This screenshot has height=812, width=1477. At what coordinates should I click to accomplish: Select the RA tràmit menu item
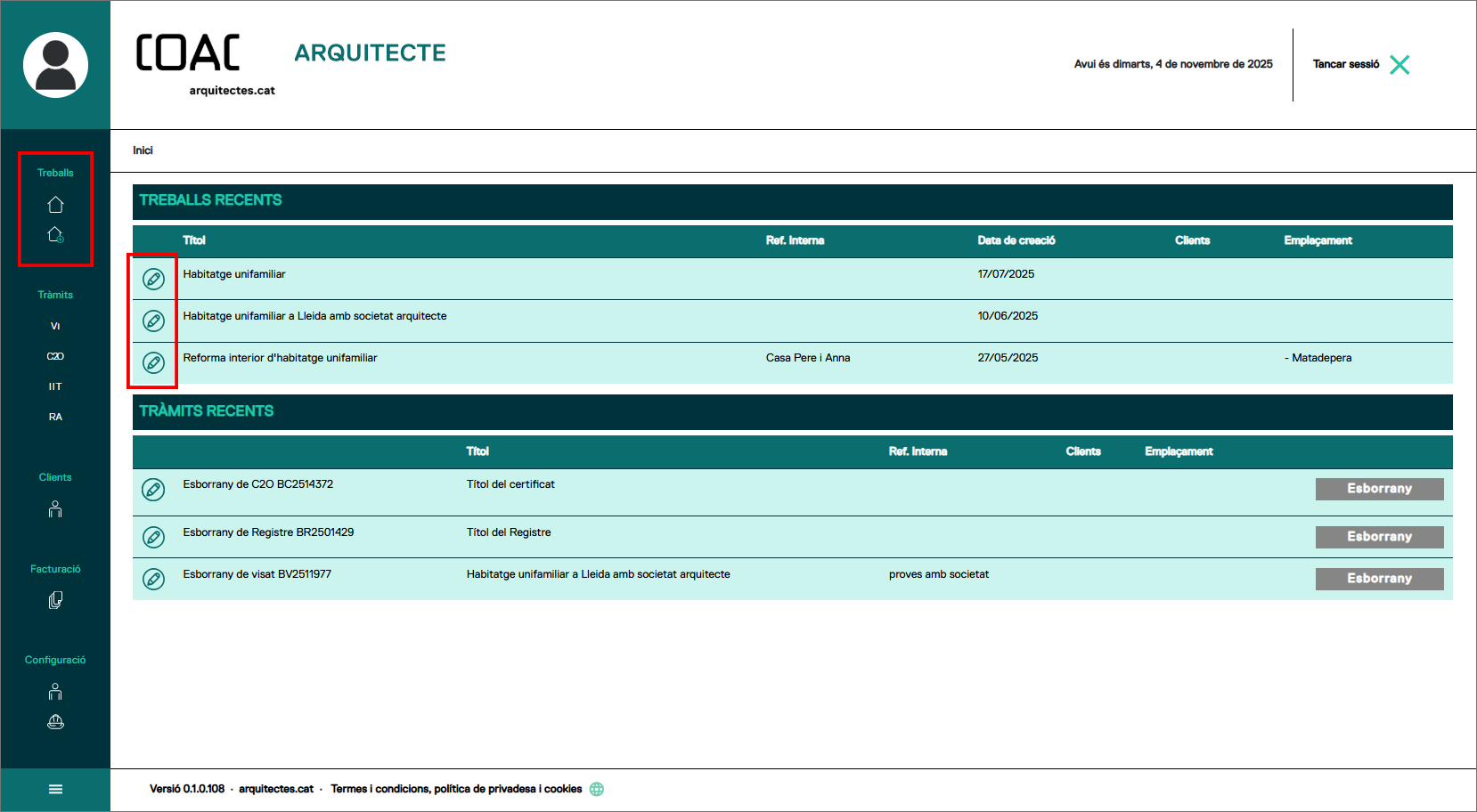point(55,417)
